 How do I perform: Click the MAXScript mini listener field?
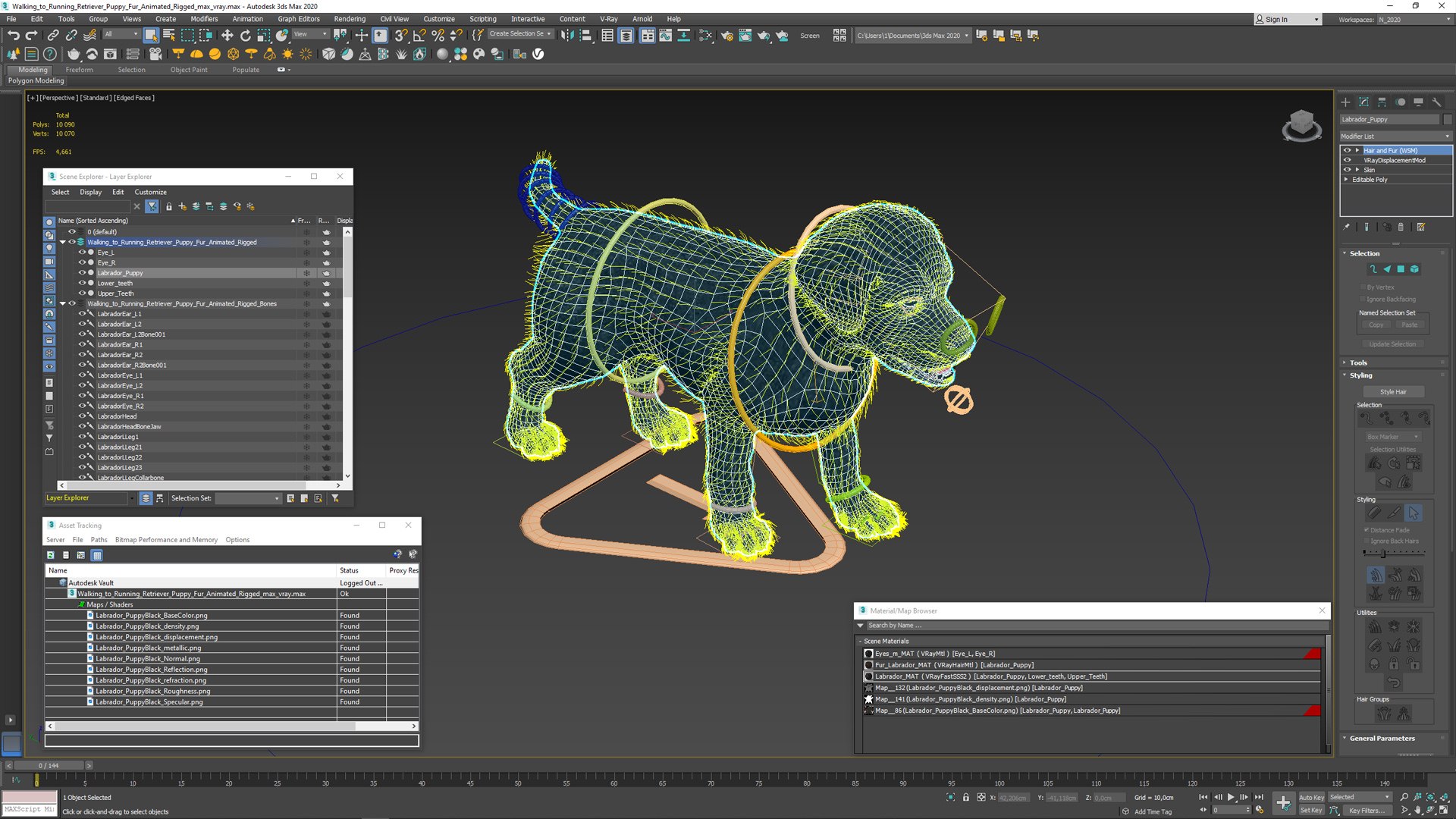[30, 809]
